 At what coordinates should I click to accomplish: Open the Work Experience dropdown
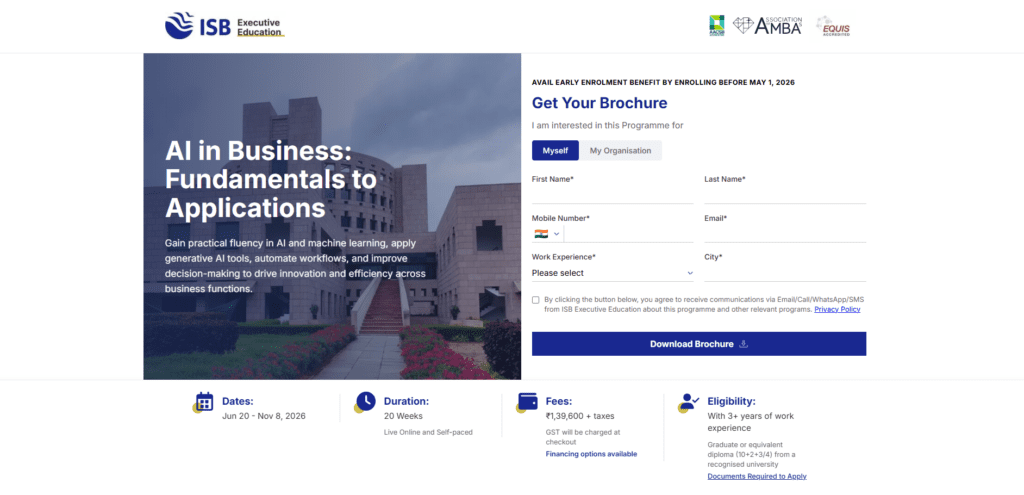point(613,273)
